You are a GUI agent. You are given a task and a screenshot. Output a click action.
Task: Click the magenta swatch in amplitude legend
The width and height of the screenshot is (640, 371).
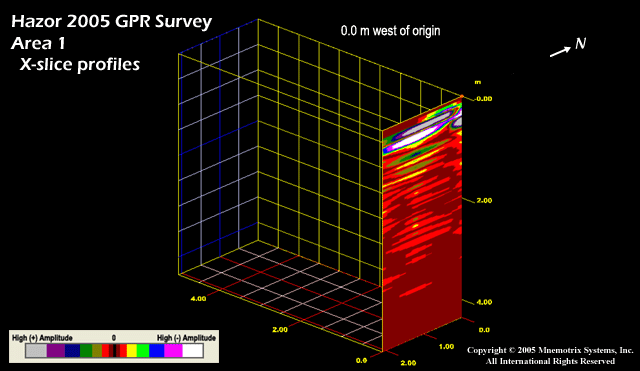(173, 351)
